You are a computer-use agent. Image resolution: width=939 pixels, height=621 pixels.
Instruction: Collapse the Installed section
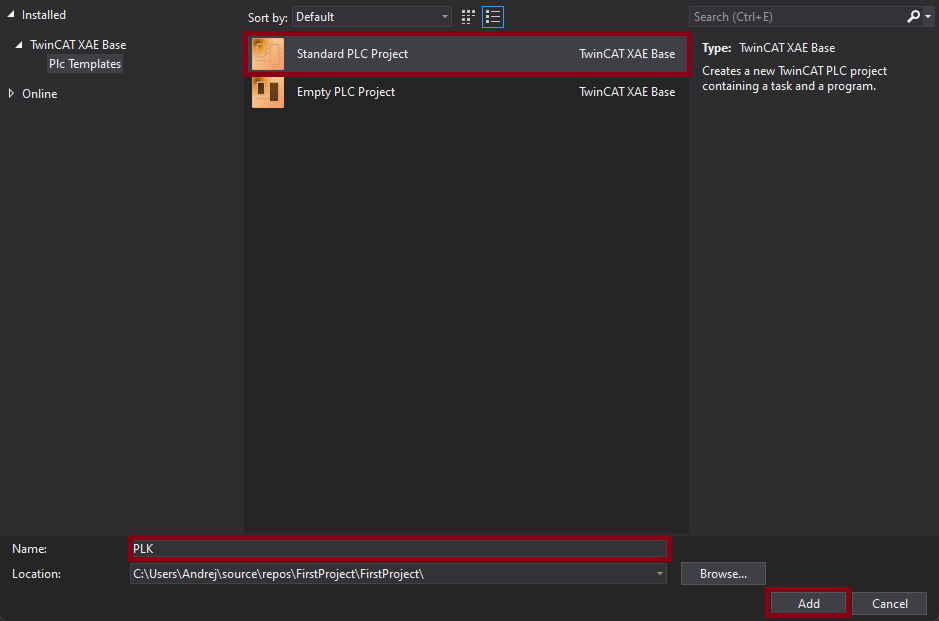(9, 15)
